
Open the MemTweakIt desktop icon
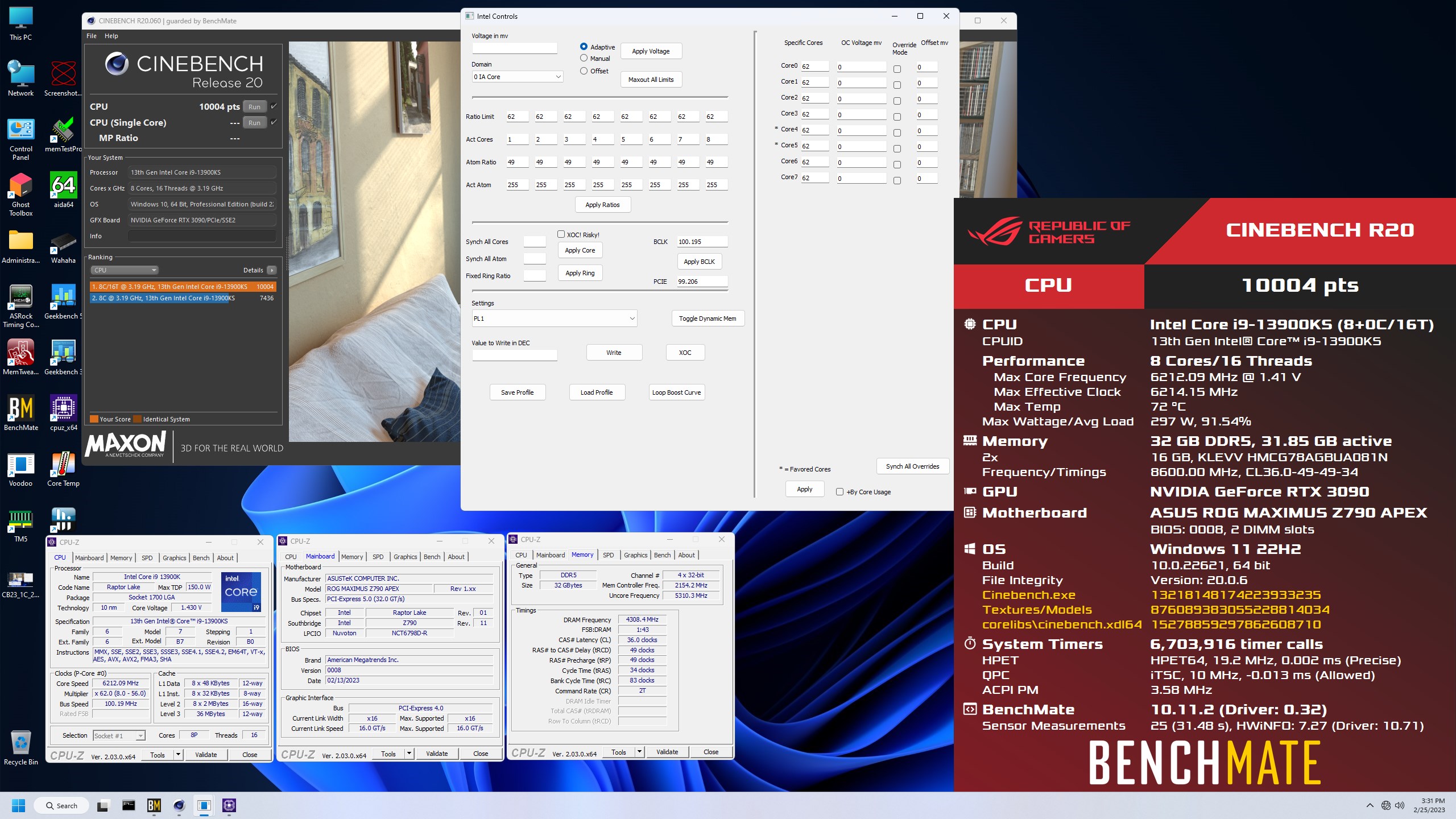pos(20,357)
